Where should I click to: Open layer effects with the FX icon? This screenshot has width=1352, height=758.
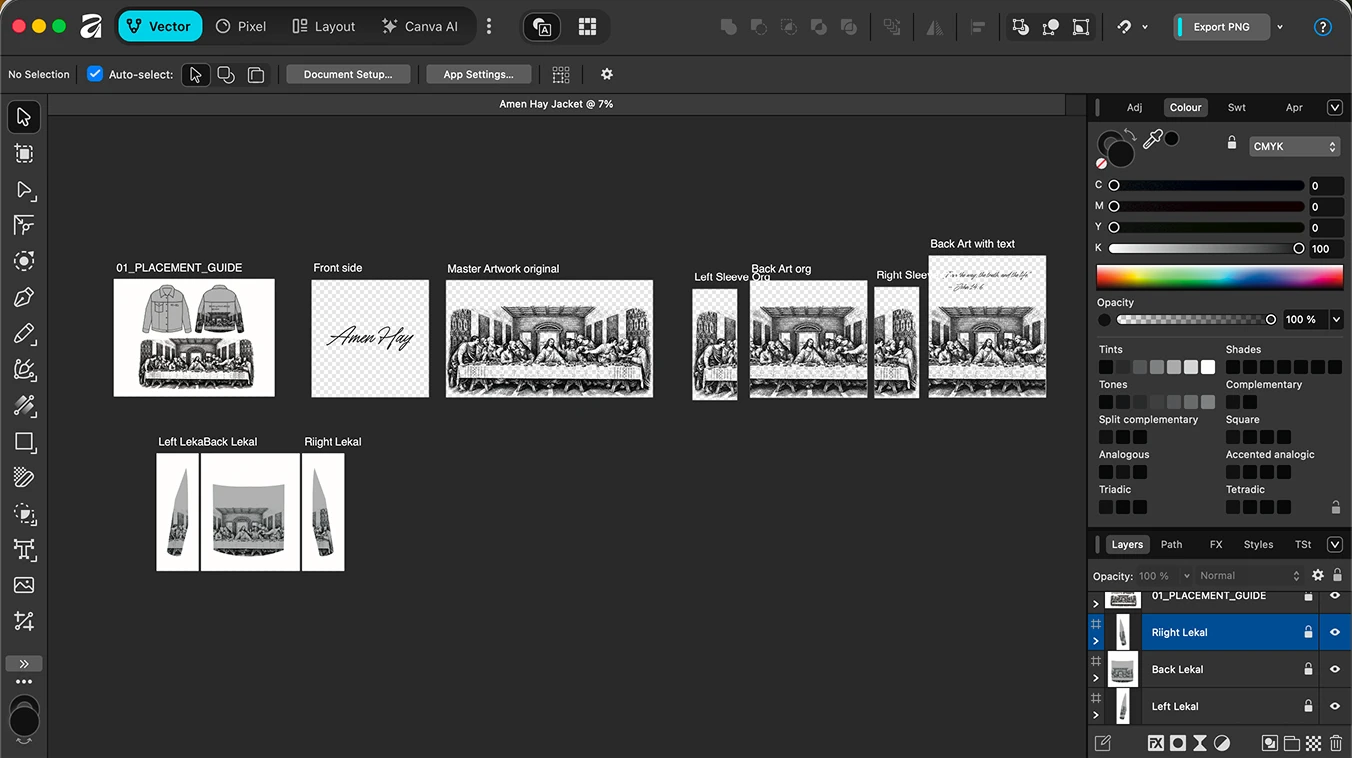[1156, 743]
